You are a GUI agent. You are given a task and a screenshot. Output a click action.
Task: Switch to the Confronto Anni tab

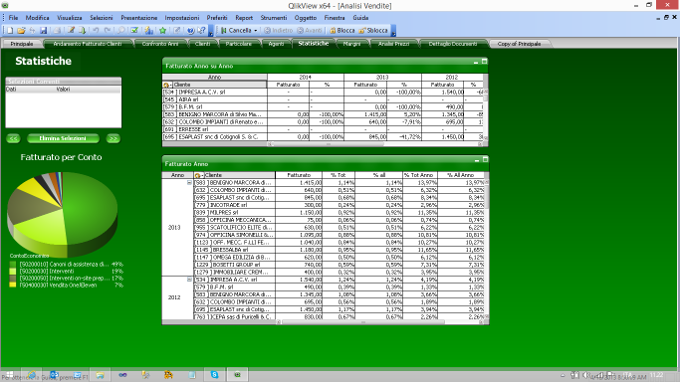(160, 44)
